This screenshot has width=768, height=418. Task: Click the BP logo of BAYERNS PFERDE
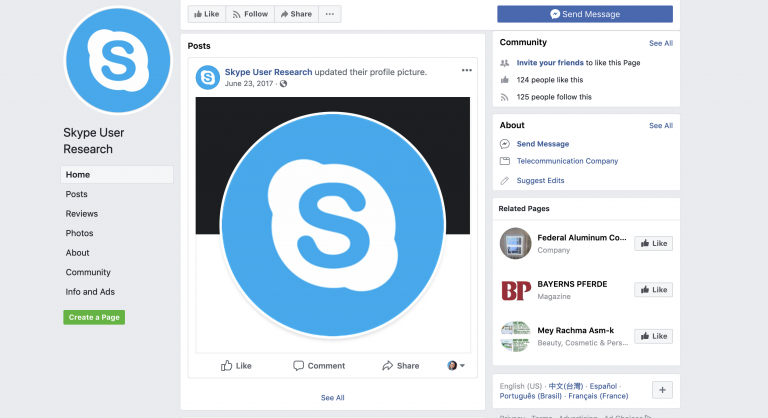(515, 290)
